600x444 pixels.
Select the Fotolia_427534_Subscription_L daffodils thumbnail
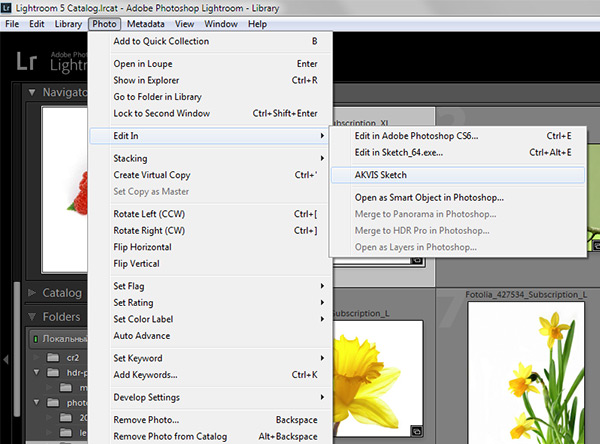point(526,373)
